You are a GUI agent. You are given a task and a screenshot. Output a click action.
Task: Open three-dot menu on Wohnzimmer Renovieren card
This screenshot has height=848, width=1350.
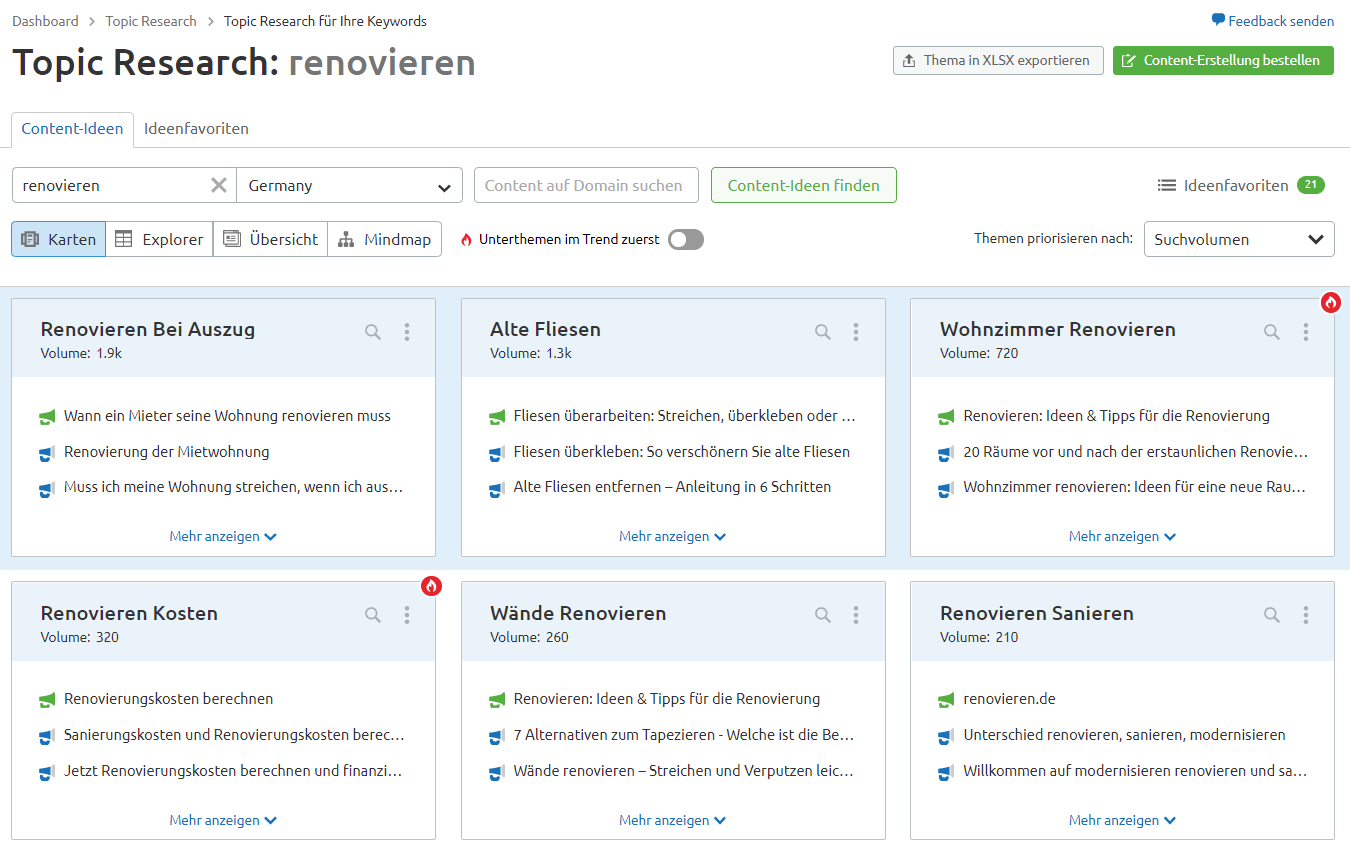tap(1305, 332)
